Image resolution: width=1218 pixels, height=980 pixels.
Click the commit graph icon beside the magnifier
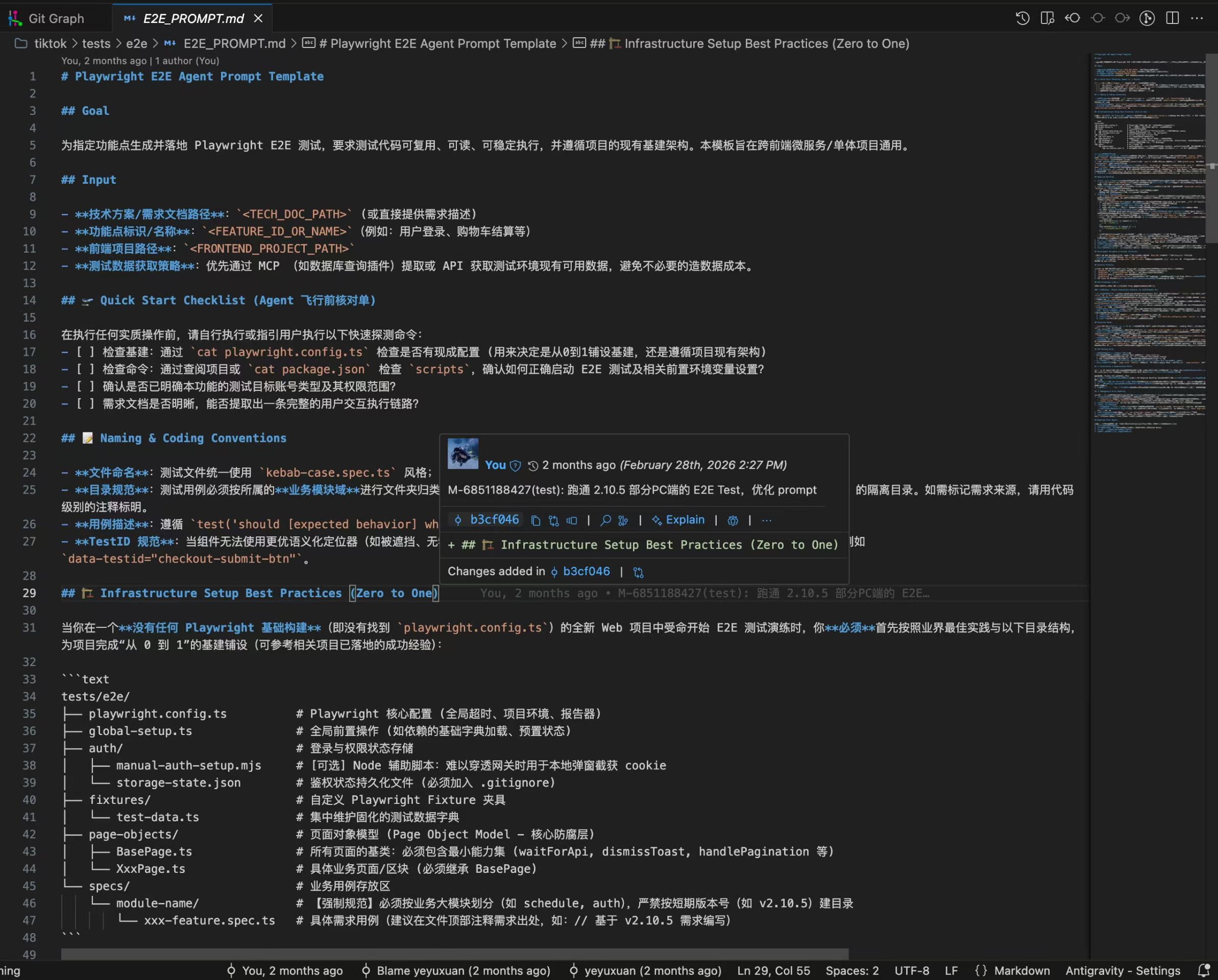tap(623, 520)
